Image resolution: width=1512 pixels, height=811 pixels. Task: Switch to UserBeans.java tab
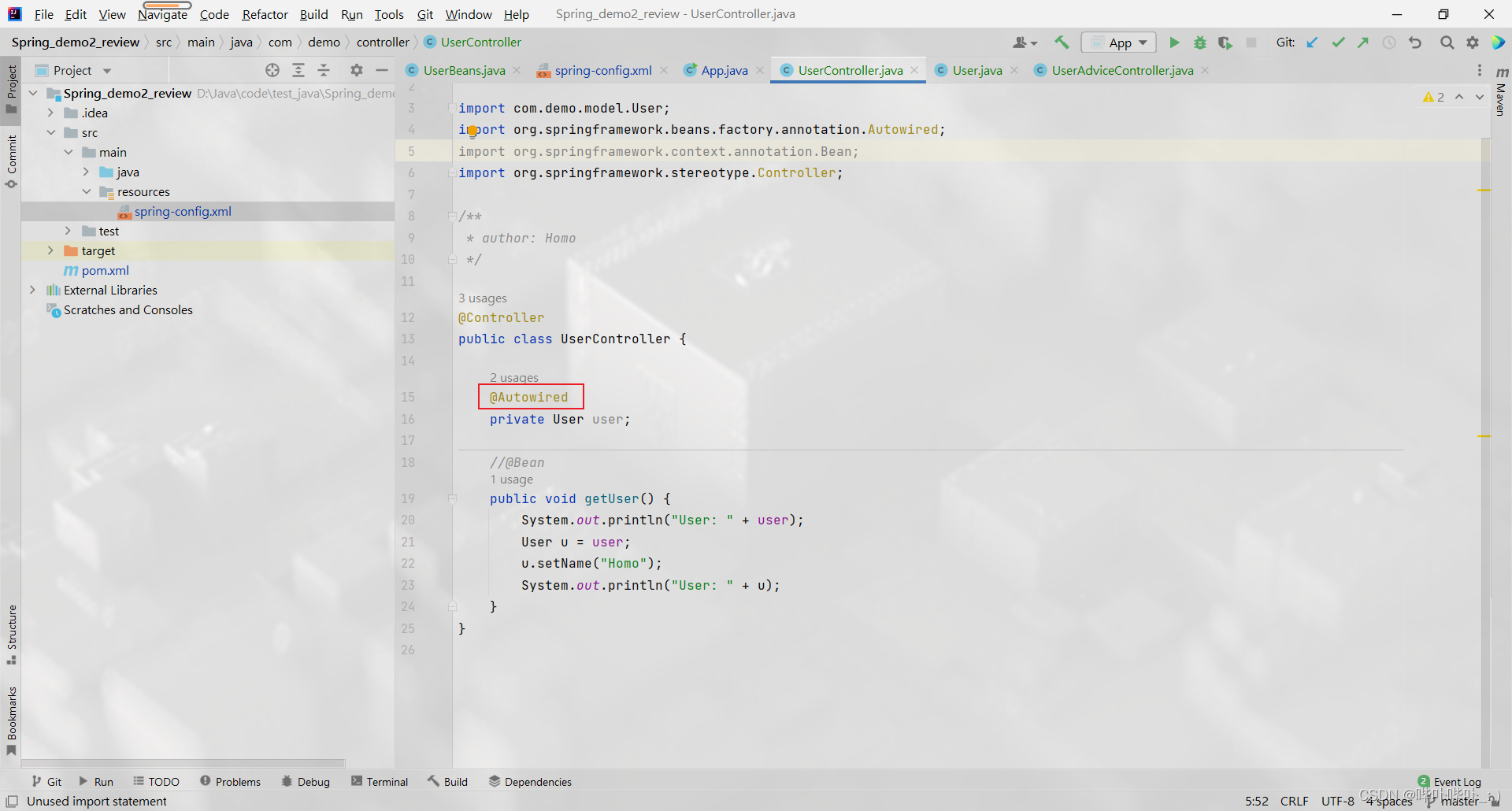click(464, 70)
